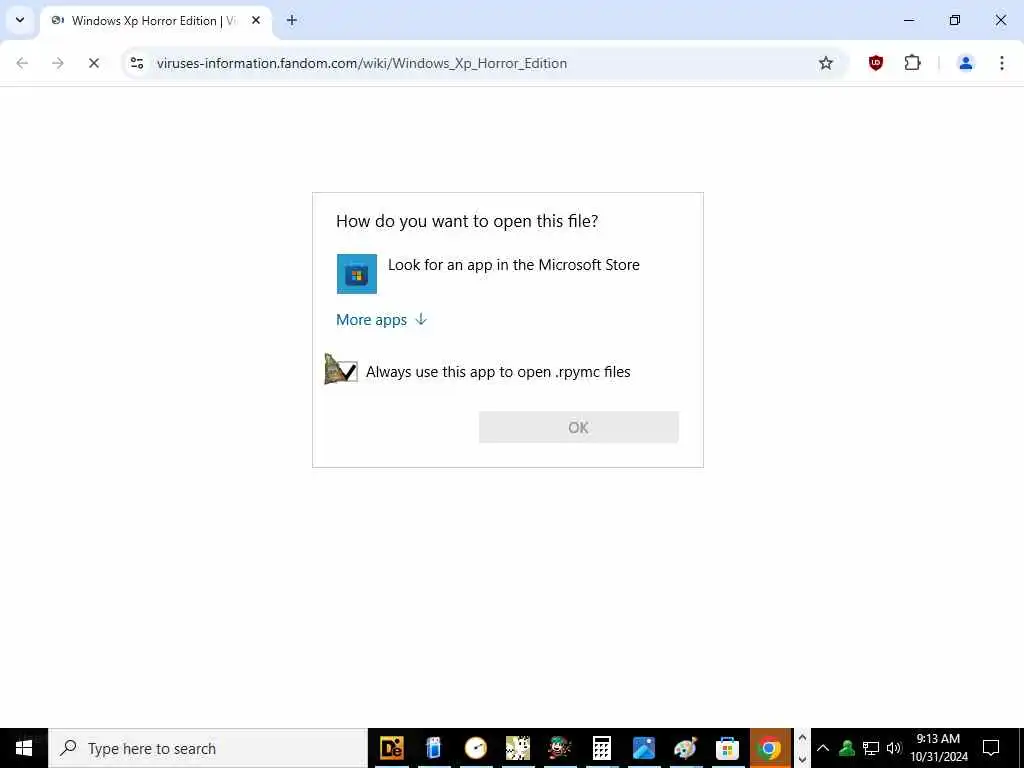Screen dimensions: 1024x768
Task: Open the notification center
Action: pos(991,748)
